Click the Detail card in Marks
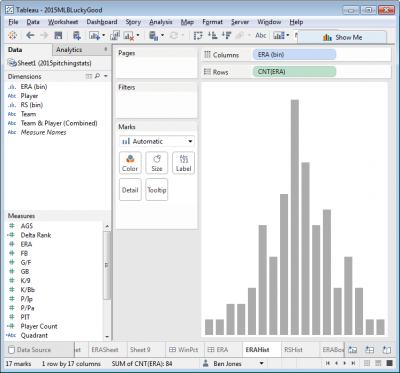The image size is (400, 373). coord(130,190)
